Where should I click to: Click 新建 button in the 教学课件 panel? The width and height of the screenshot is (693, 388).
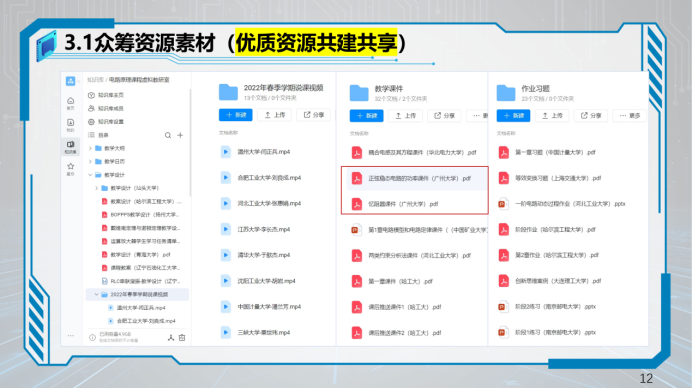[366, 116]
